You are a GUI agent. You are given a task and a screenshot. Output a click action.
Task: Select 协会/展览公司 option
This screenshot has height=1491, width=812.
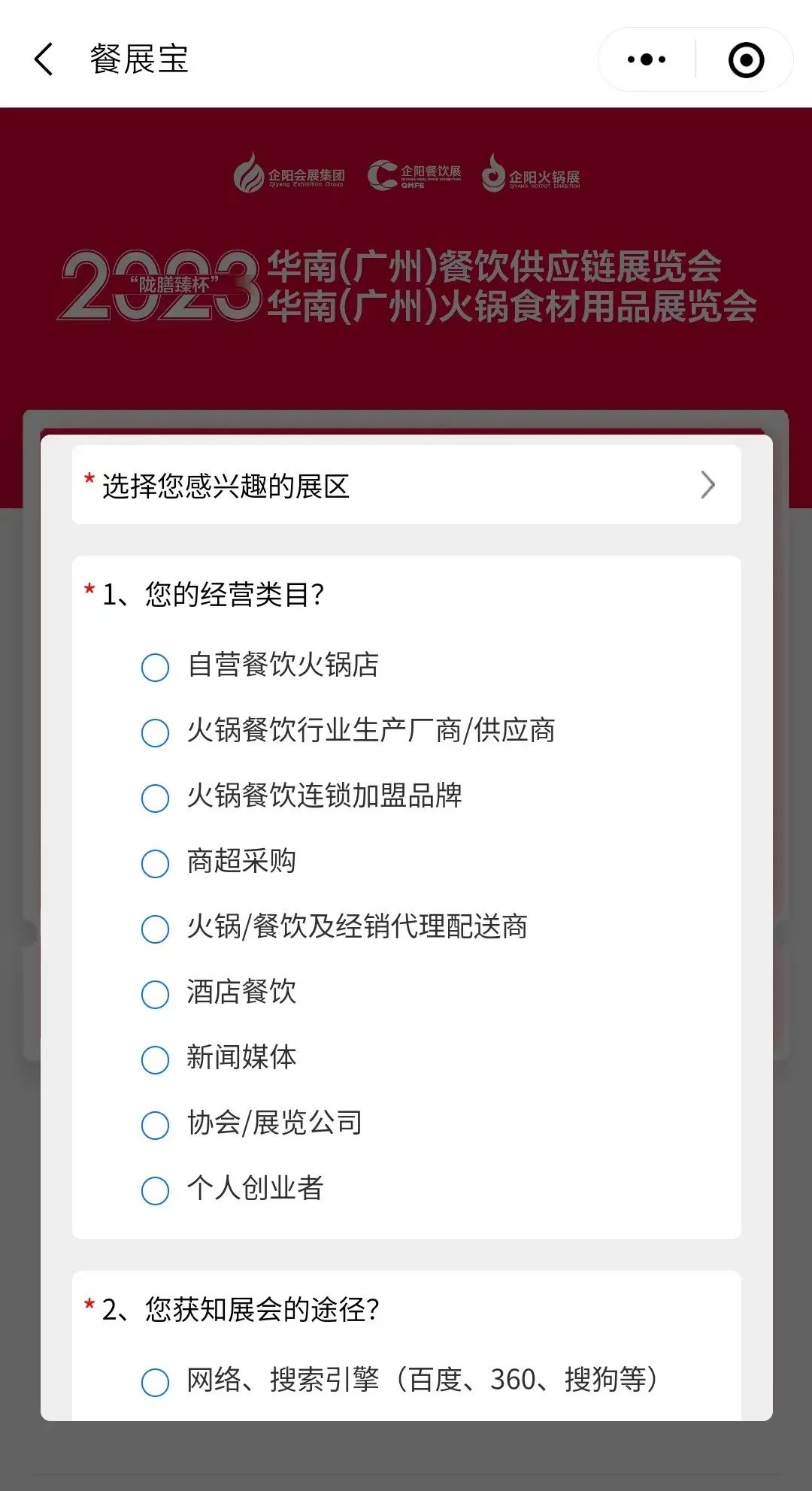coord(252,1123)
